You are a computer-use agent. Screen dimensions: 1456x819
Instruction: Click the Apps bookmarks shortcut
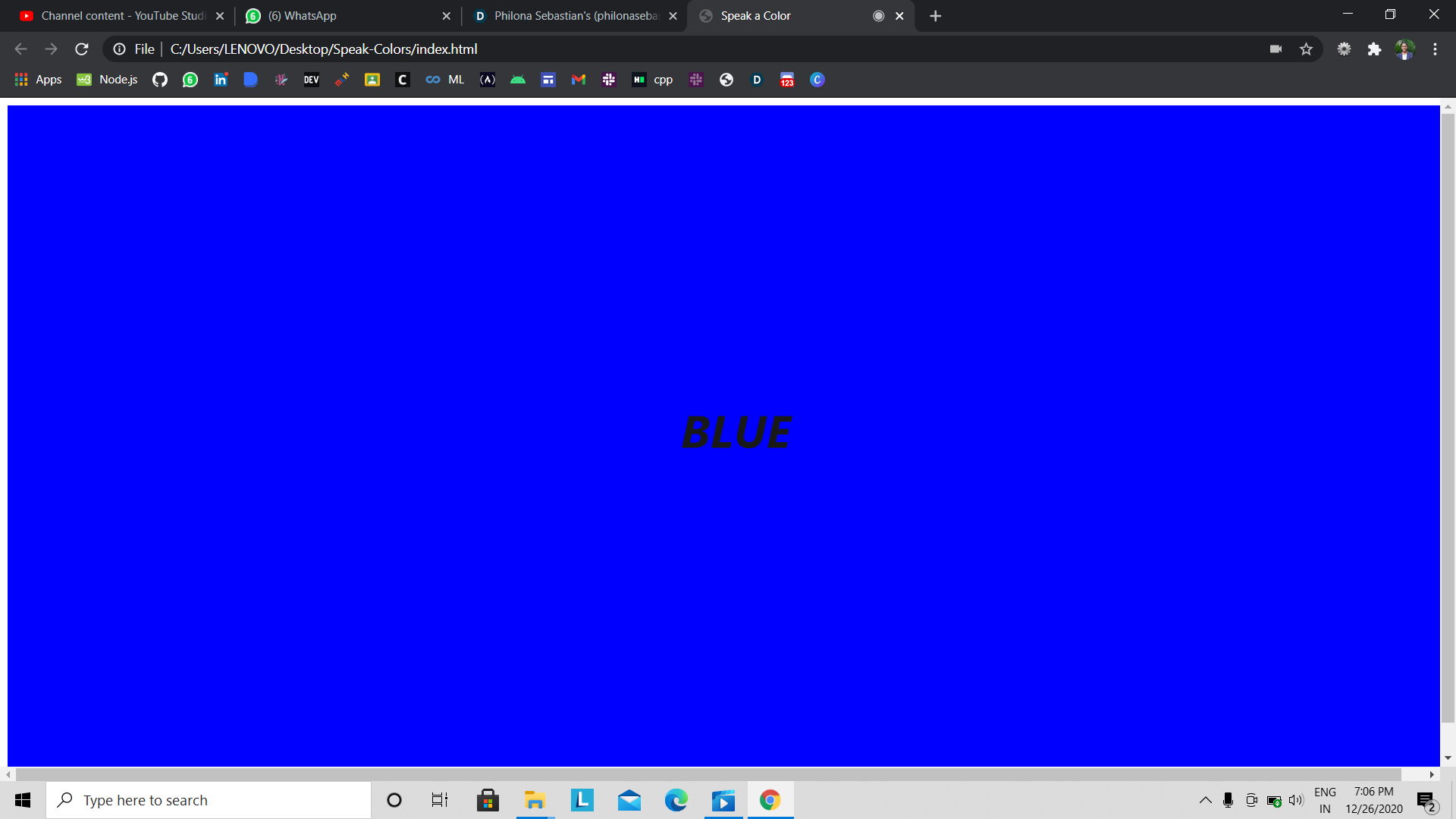pyautogui.click(x=39, y=80)
